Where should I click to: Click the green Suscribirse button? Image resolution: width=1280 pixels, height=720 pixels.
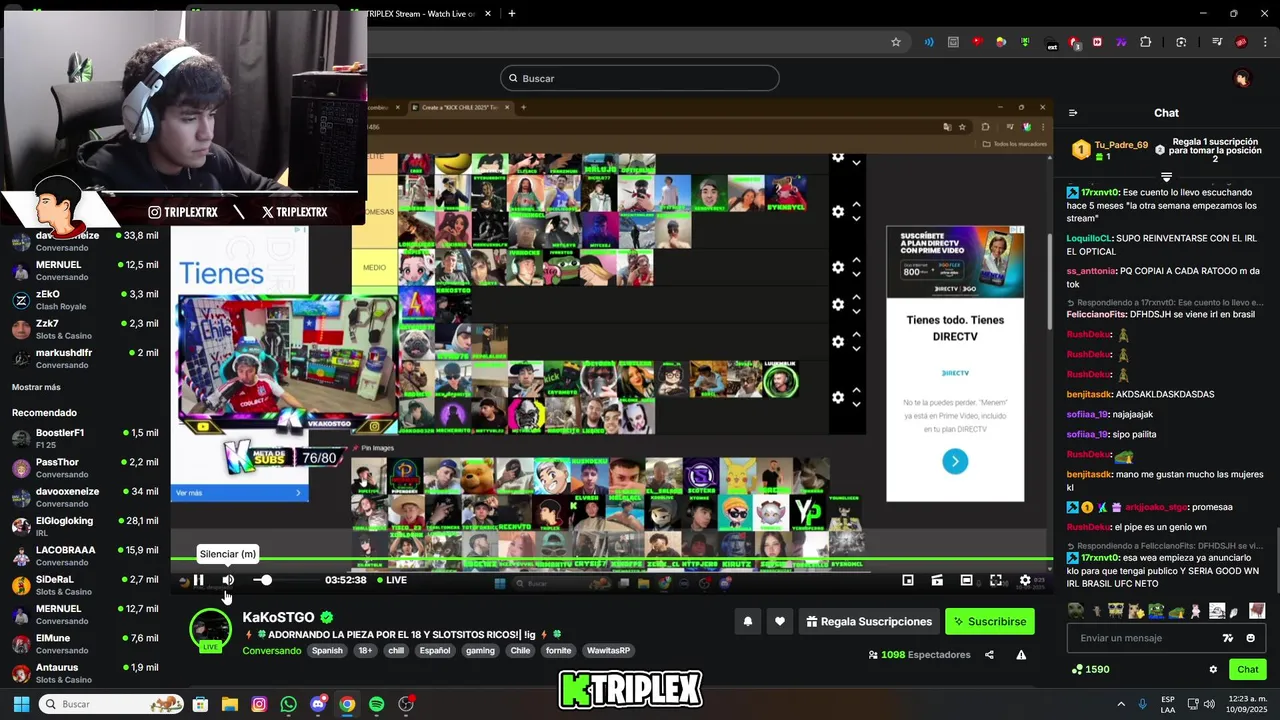pyautogui.click(x=990, y=622)
